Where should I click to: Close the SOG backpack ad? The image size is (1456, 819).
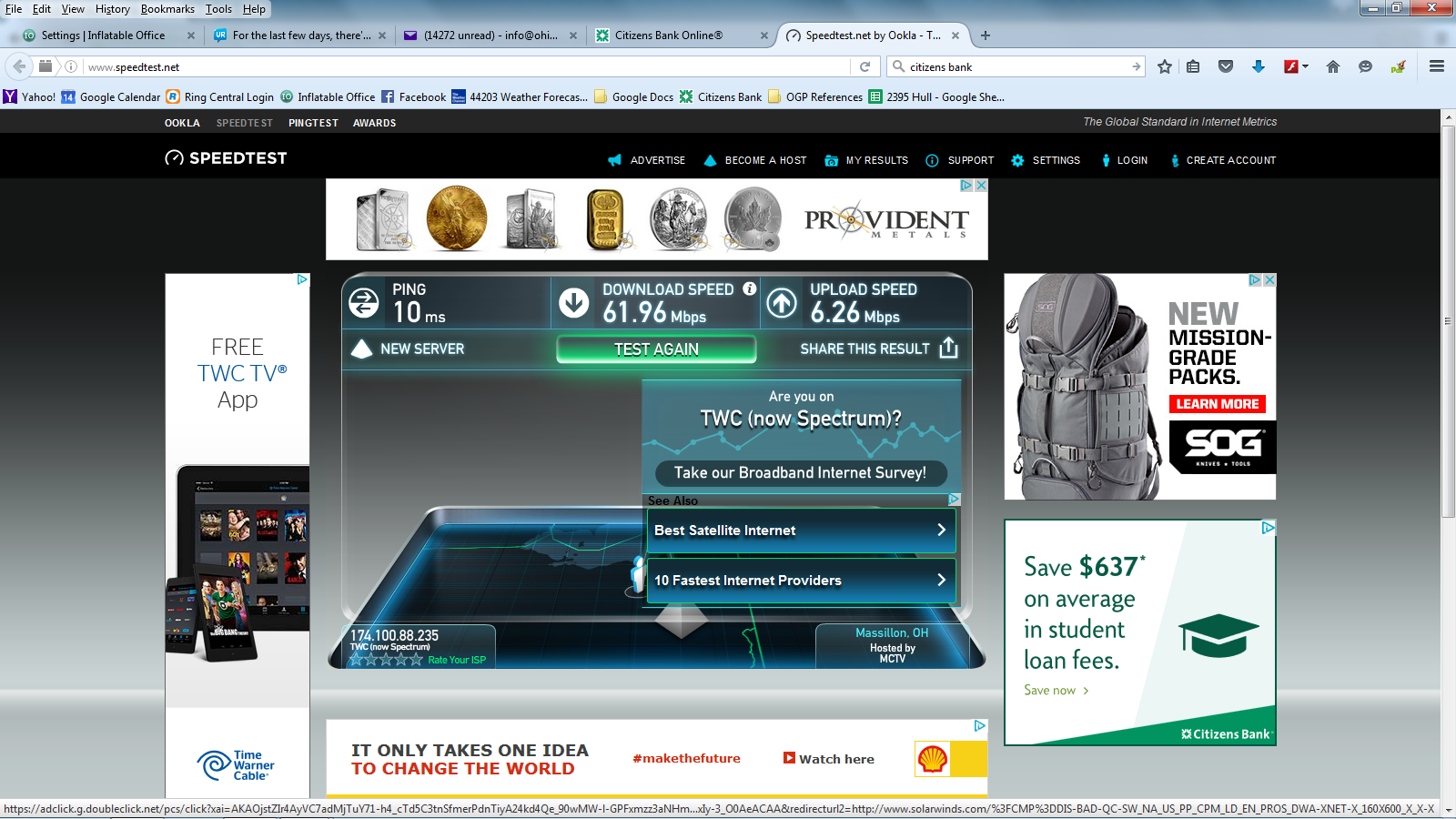click(1269, 280)
